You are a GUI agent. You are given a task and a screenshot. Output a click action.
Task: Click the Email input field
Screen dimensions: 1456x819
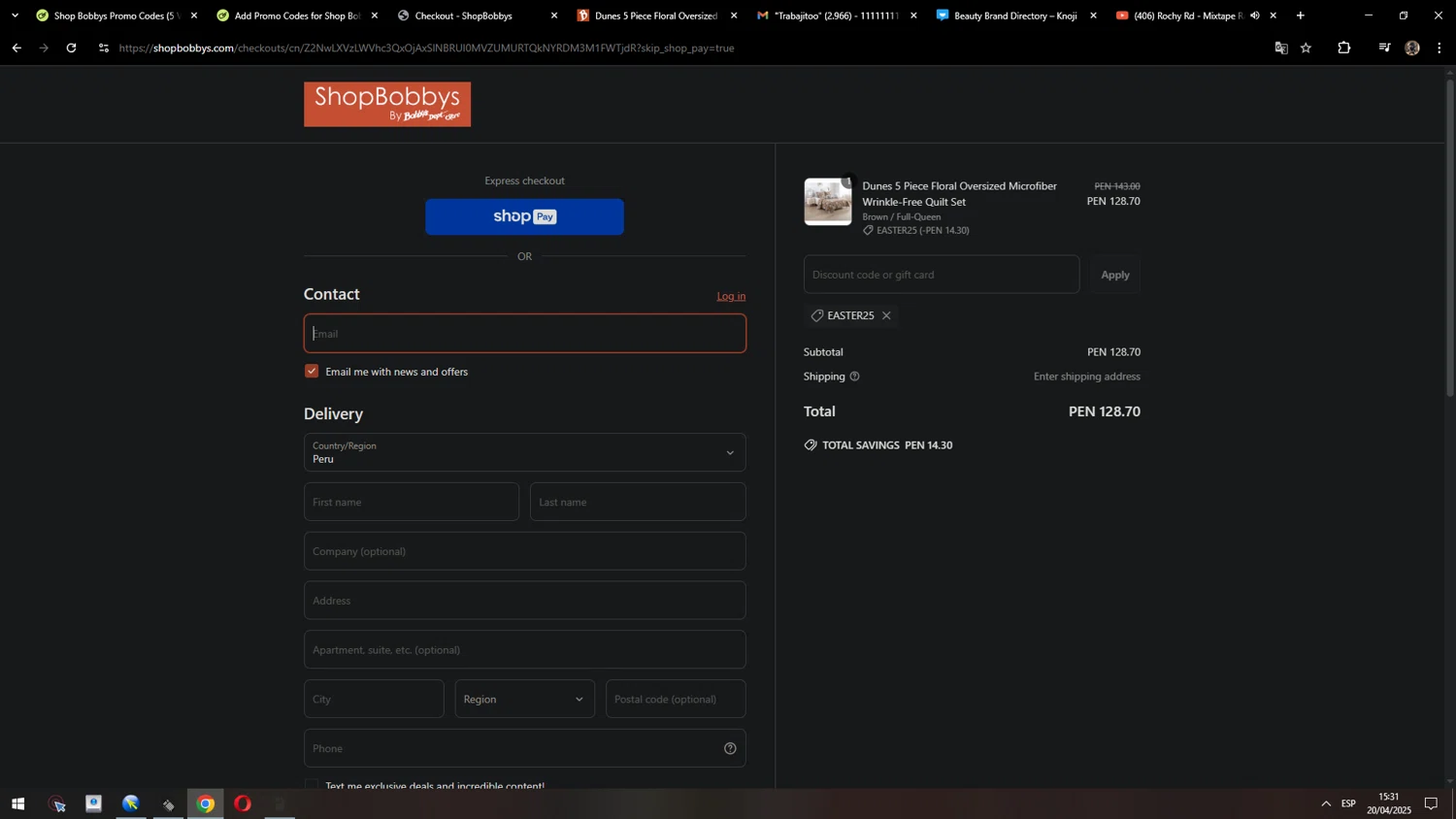(525, 333)
